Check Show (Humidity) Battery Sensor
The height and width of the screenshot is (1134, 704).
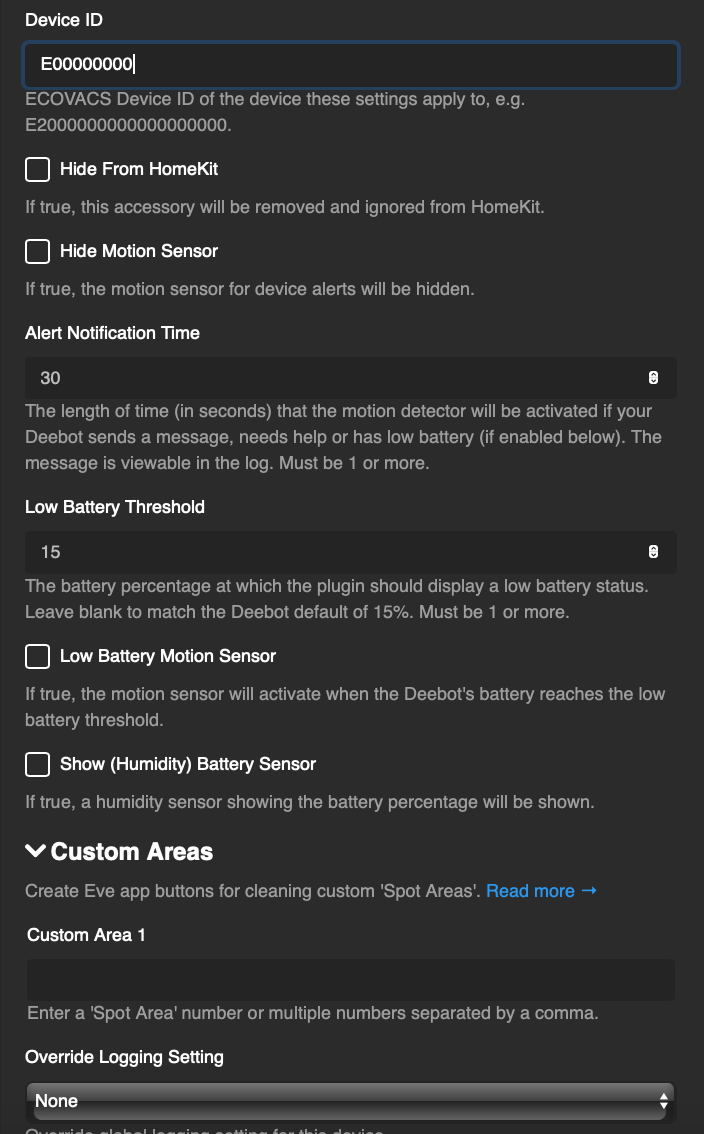pyautogui.click(x=37, y=764)
